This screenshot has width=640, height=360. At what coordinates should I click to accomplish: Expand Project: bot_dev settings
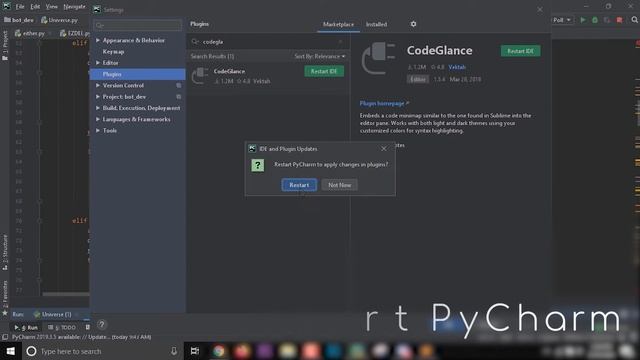[x=98, y=97]
